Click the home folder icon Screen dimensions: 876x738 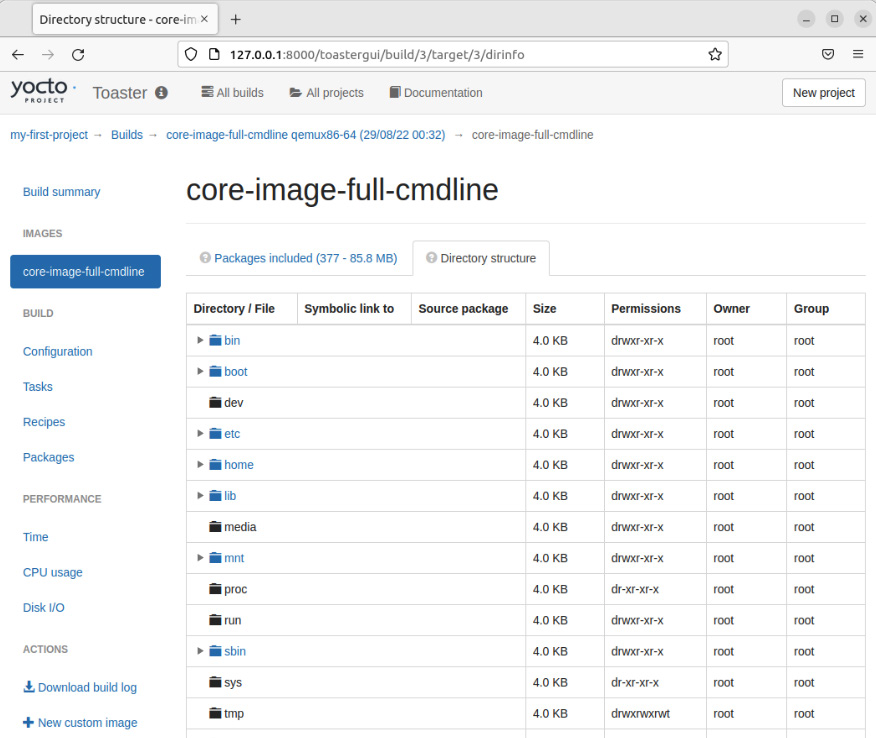tap(215, 465)
